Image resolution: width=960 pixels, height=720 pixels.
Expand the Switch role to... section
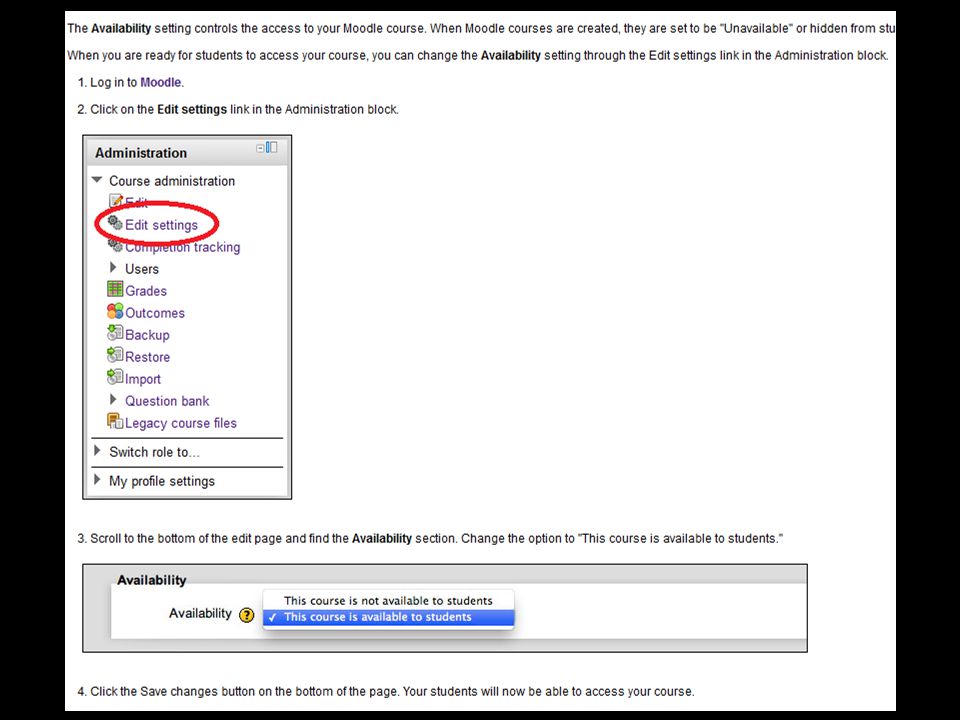tap(97, 451)
